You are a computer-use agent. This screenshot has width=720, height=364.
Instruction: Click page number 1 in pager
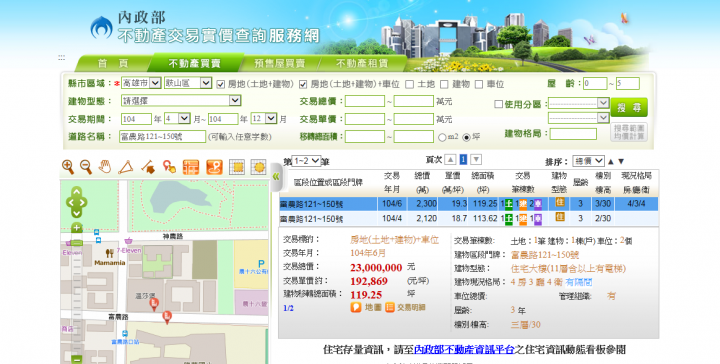pos(463,160)
